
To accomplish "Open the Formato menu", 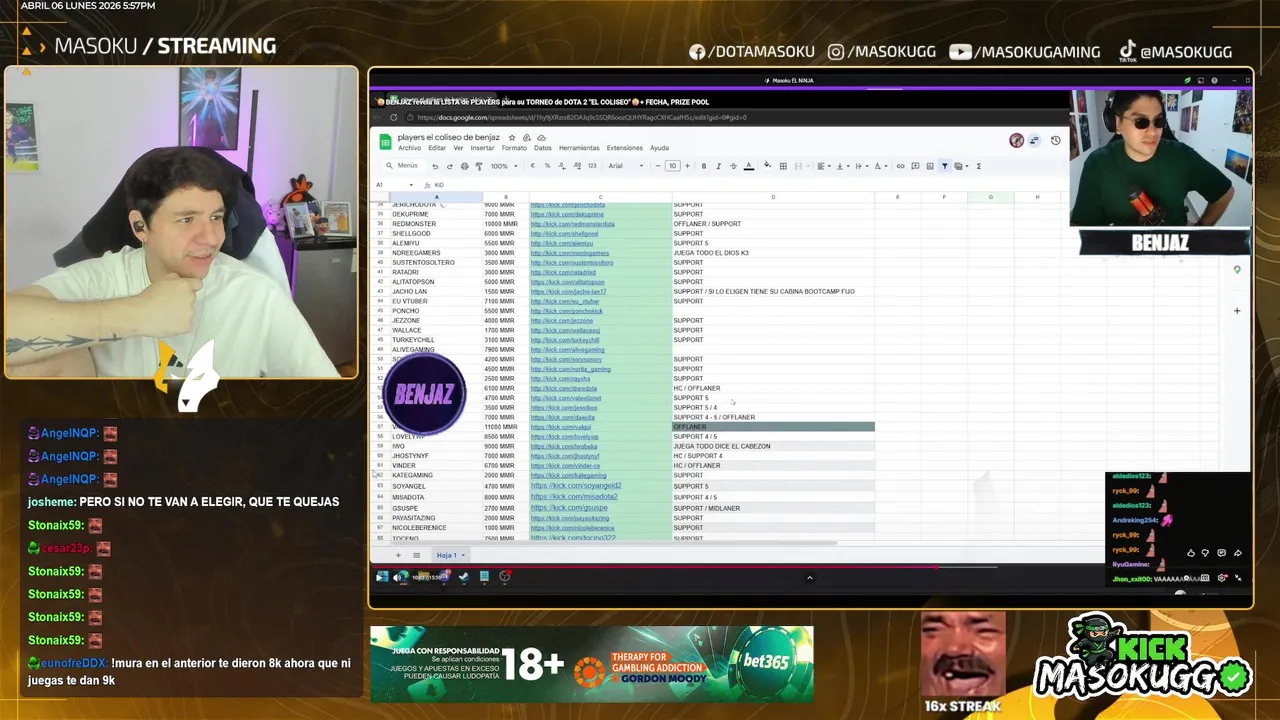I will [x=514, y=148].
